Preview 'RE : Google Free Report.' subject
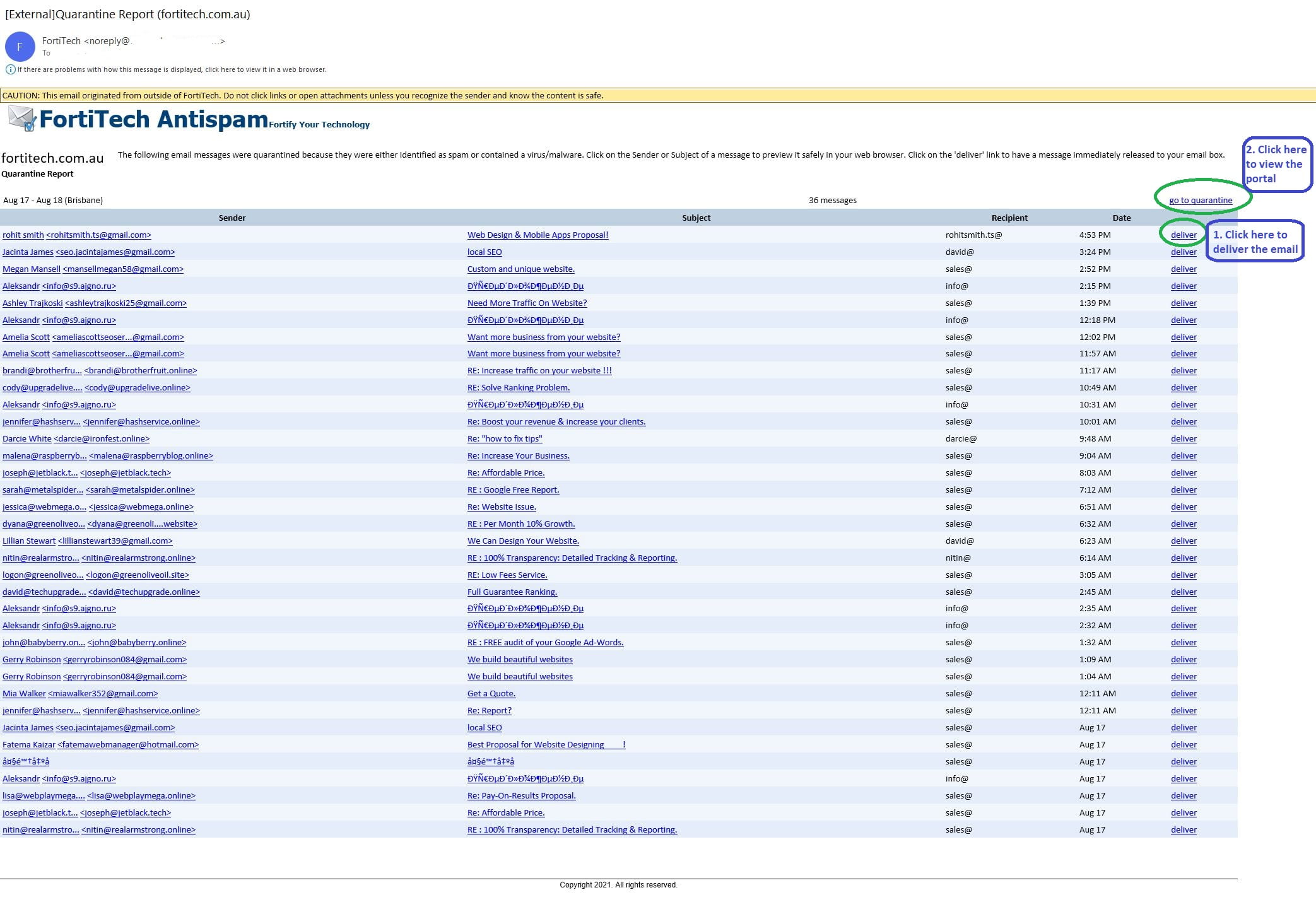Viewport: 1316px width, 907px height. pyautogui.click(x=514, y=490)
